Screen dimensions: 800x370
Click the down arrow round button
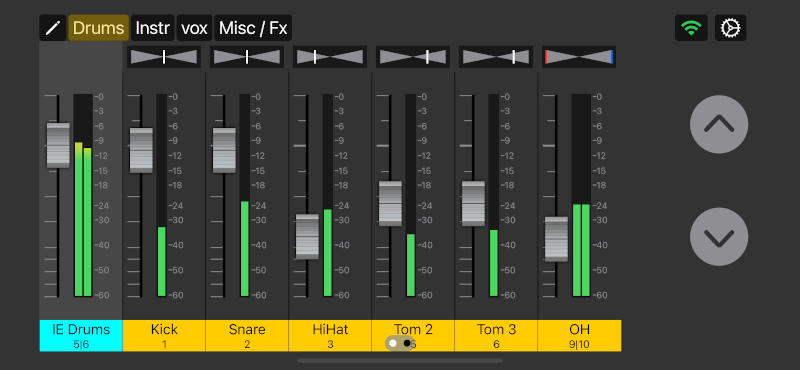tap(719, 236)
